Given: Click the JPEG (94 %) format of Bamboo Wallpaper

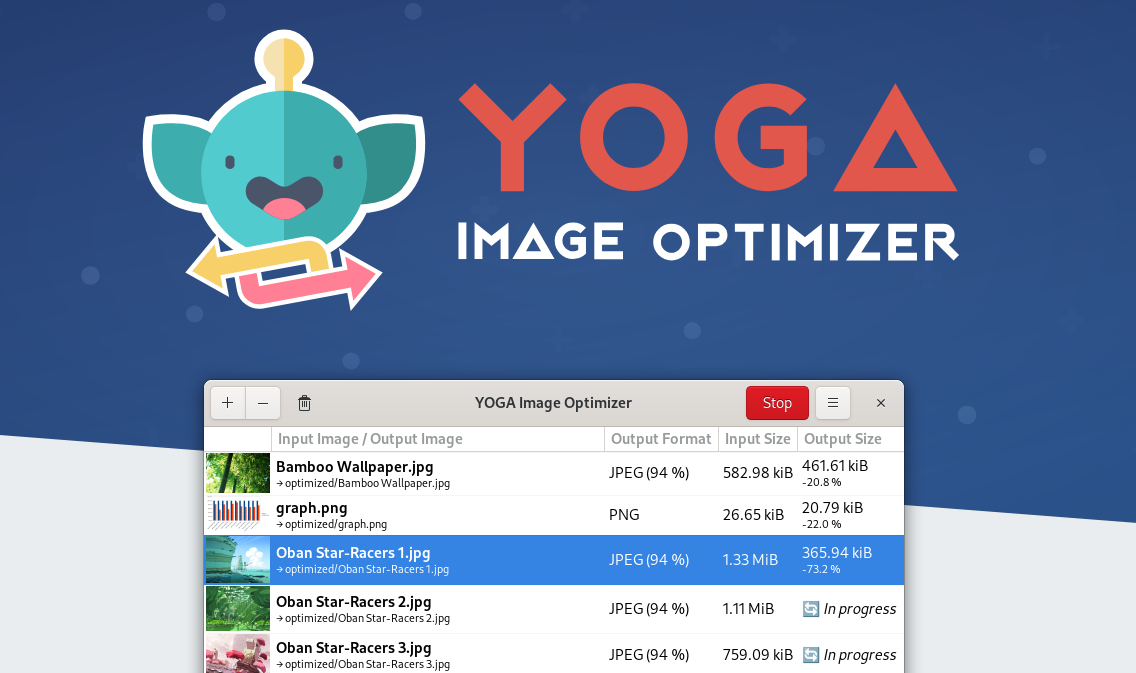Looking at the screenshot, I should 648,473.
